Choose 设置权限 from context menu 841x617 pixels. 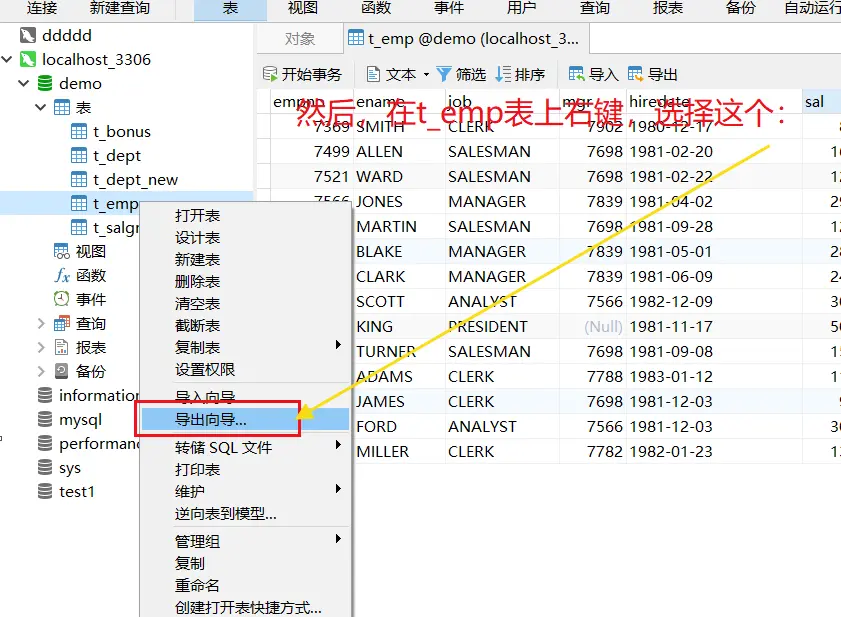pos(205,370)
